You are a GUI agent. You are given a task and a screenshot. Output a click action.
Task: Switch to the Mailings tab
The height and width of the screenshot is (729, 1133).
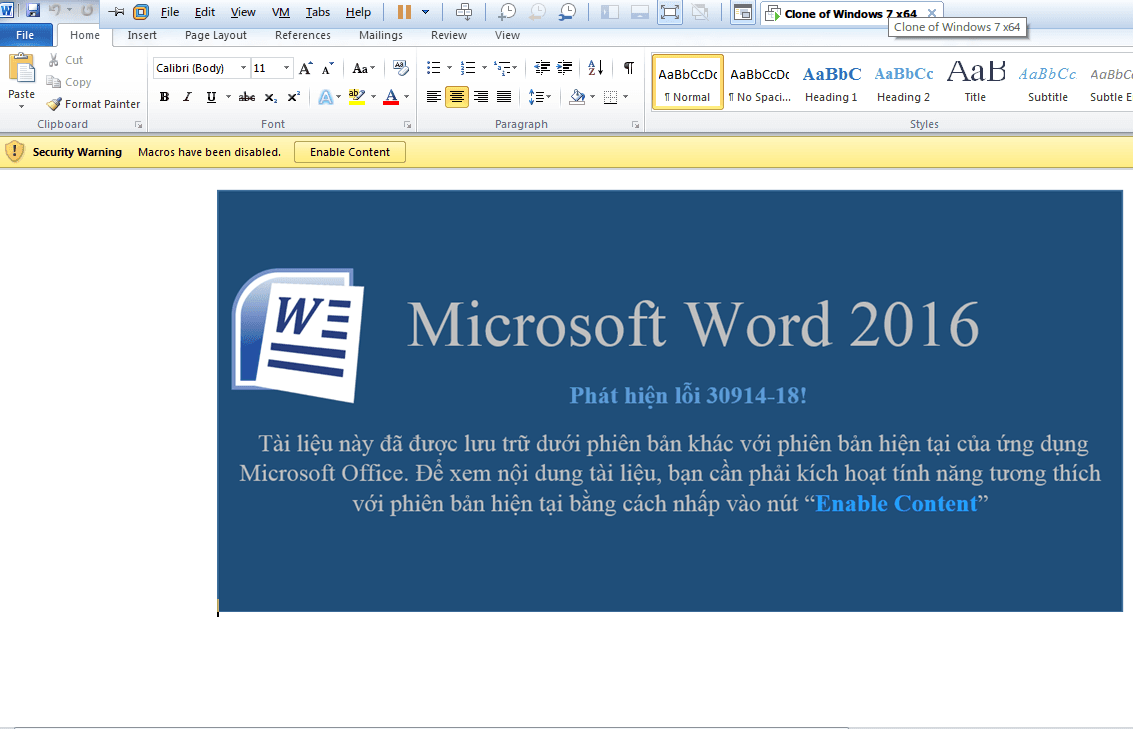tap(381, 35)
